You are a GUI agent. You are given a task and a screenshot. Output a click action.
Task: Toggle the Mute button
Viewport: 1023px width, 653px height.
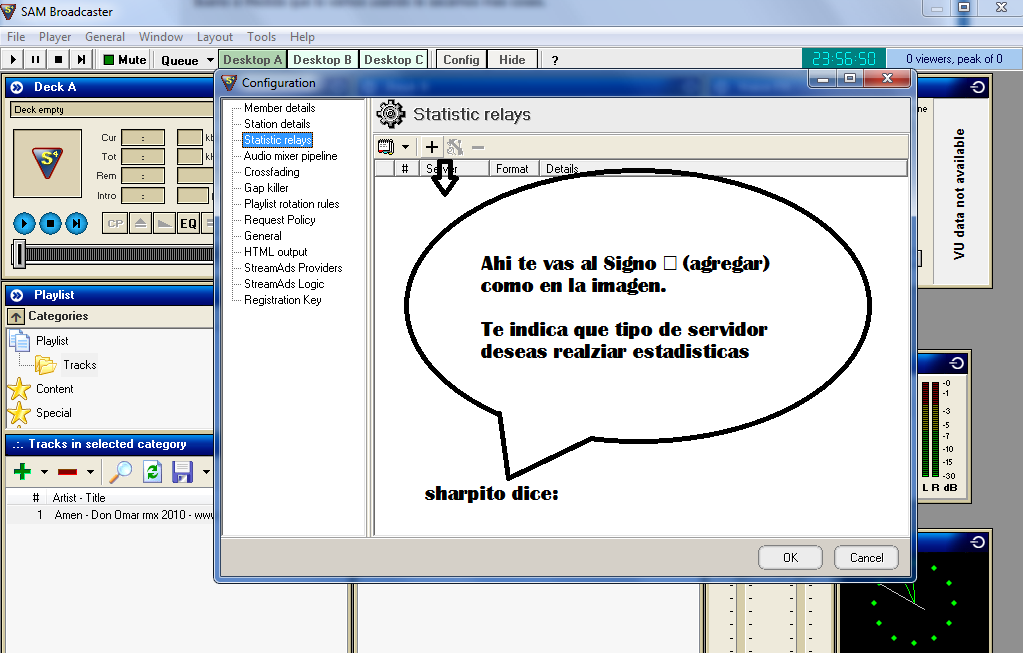point(125,59)
